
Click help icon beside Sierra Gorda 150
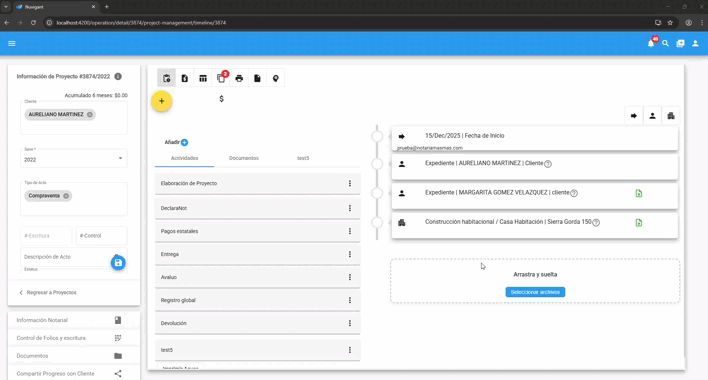[x=596, y=222]
